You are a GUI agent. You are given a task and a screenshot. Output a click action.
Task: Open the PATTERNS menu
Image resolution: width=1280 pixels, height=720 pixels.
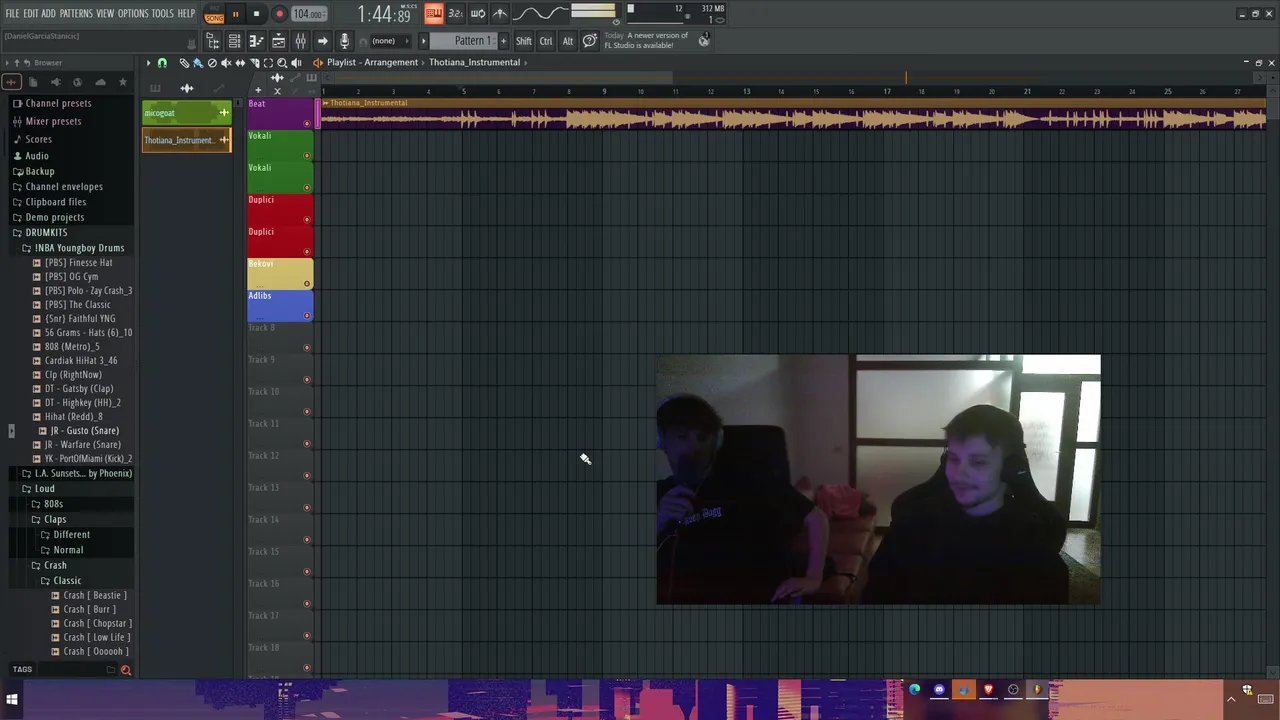(76, 13)
